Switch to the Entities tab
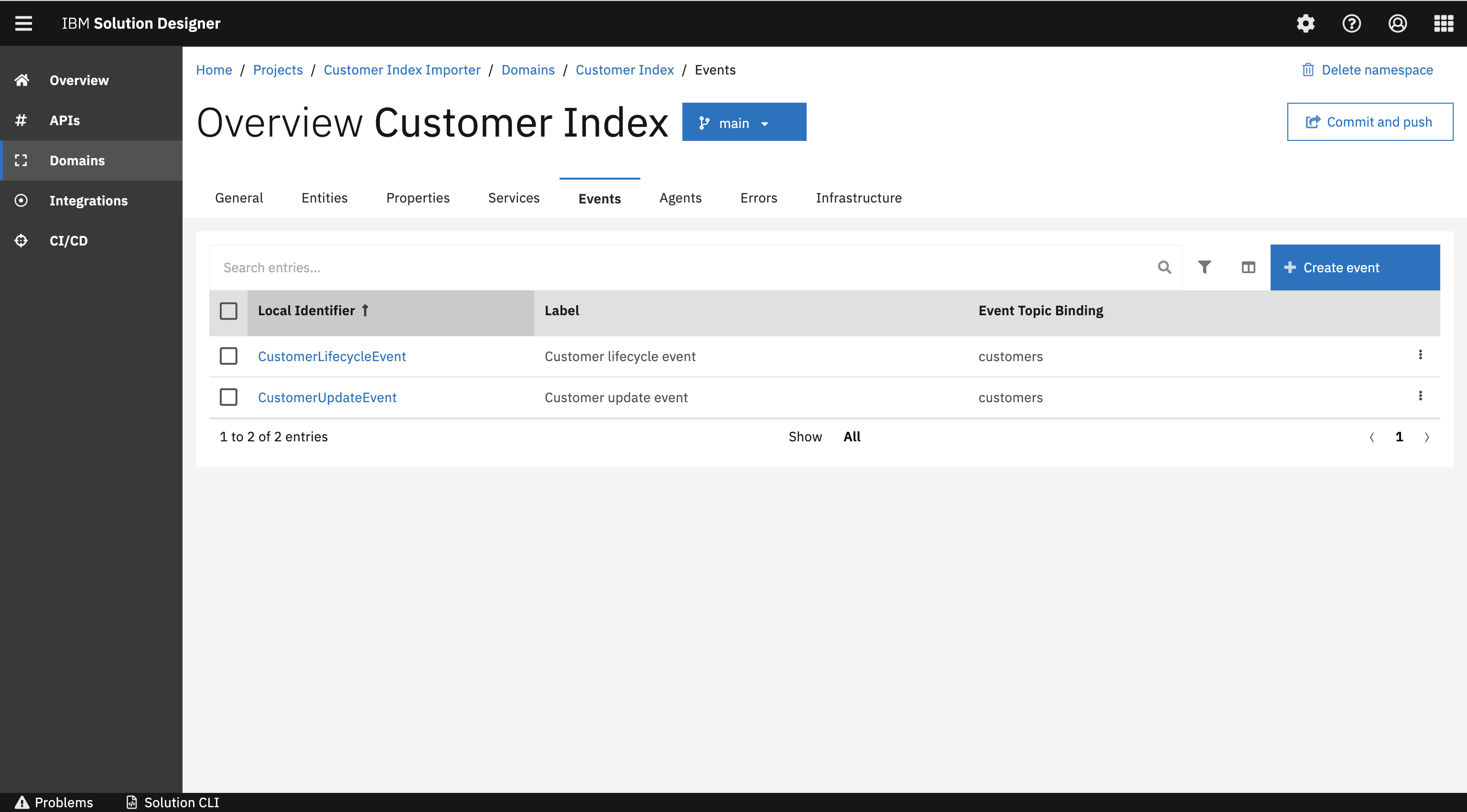 pyautogui.click(x=324, y=198)
